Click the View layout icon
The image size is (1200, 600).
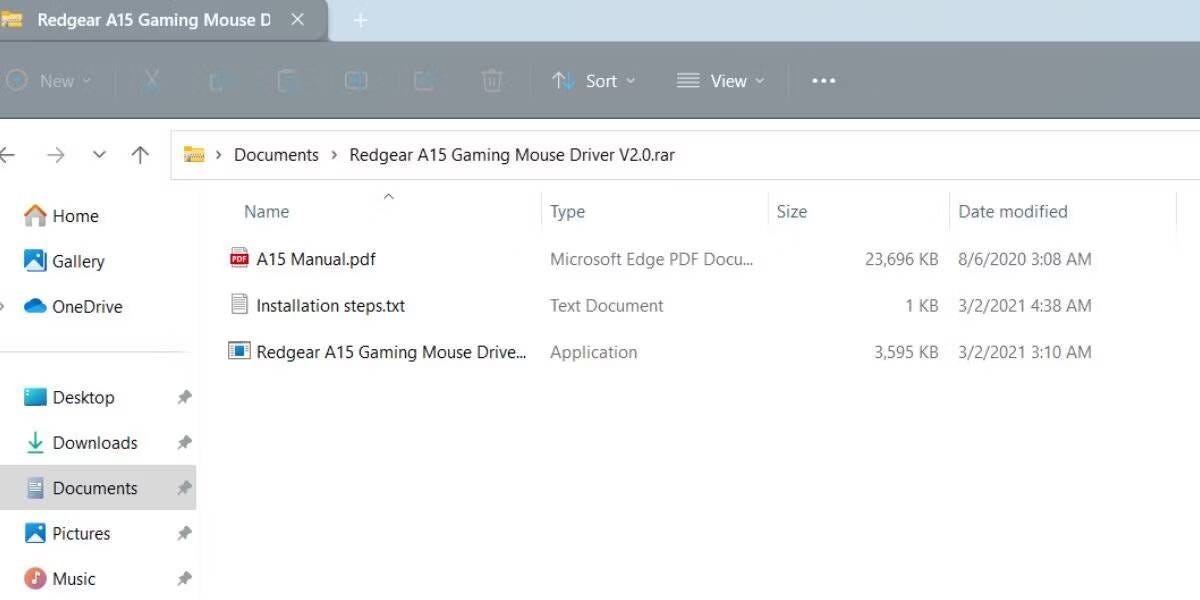point(687,81)
